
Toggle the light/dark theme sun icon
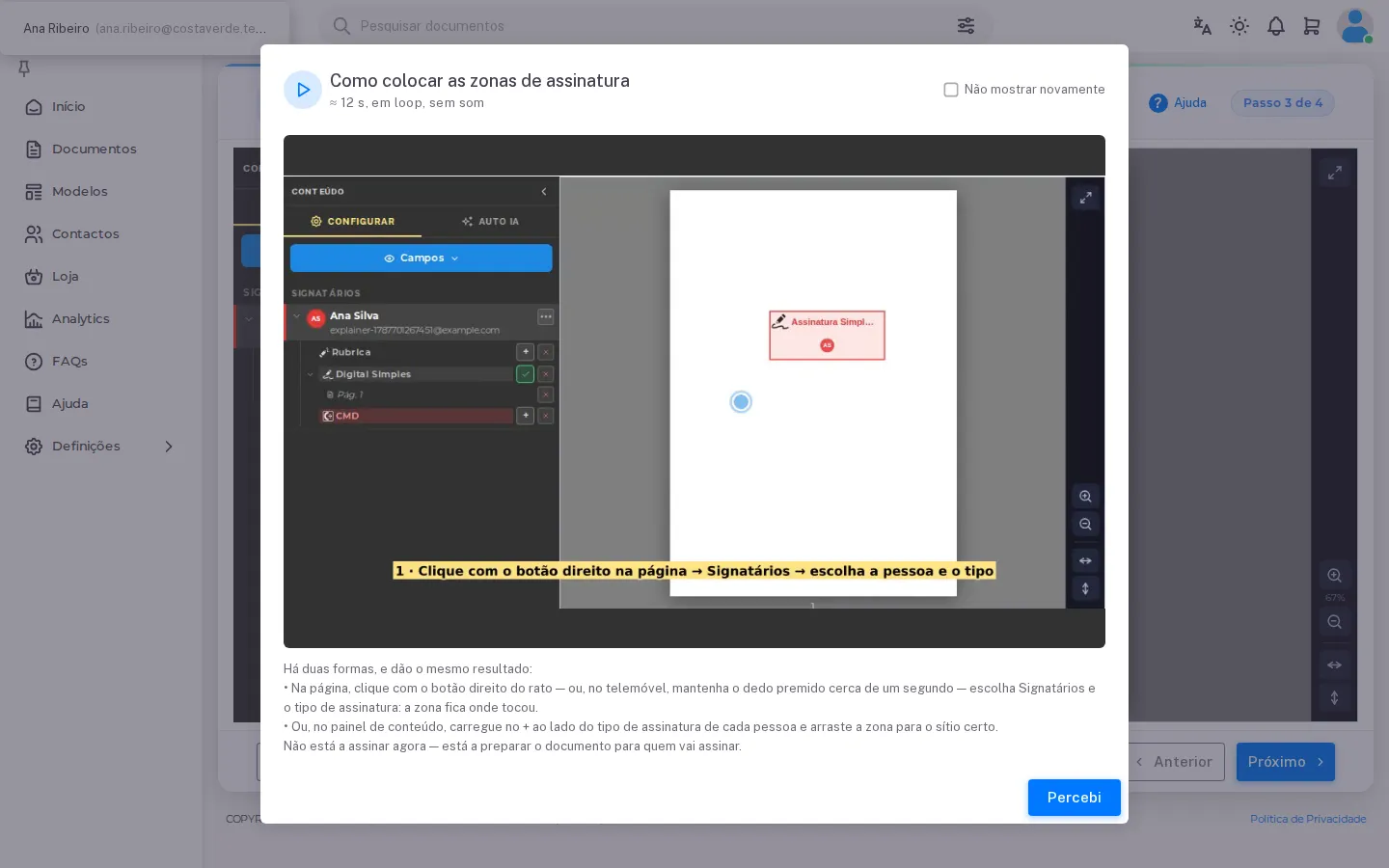coord(1239,26)
